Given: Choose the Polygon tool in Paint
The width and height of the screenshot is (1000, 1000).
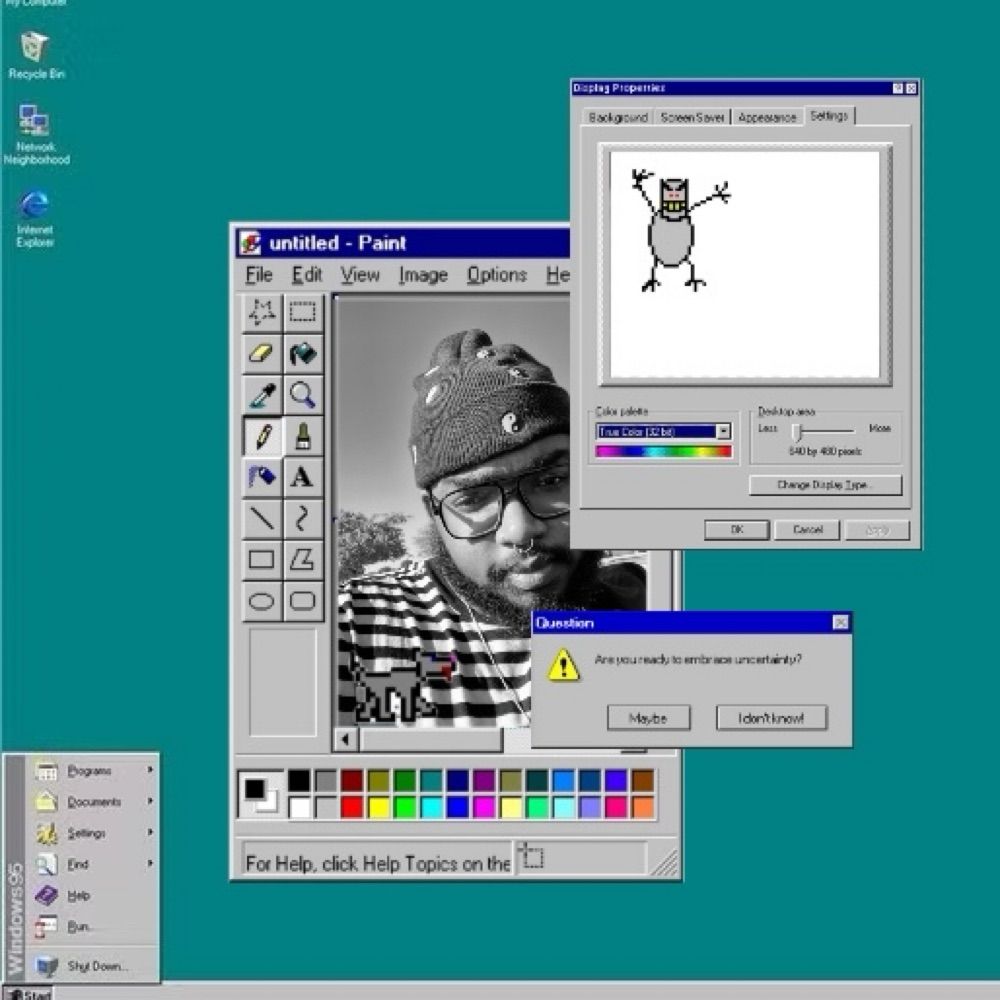Looking at the screenshot, I should point(302,560).
